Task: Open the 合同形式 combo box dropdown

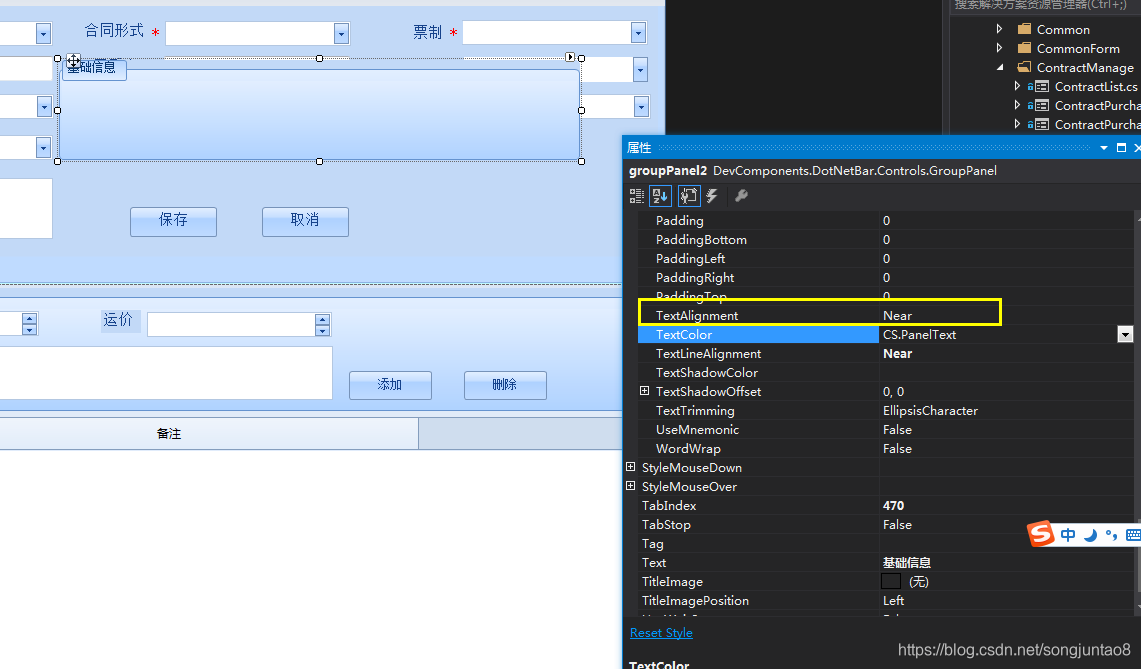Action: tap(341, 33)
